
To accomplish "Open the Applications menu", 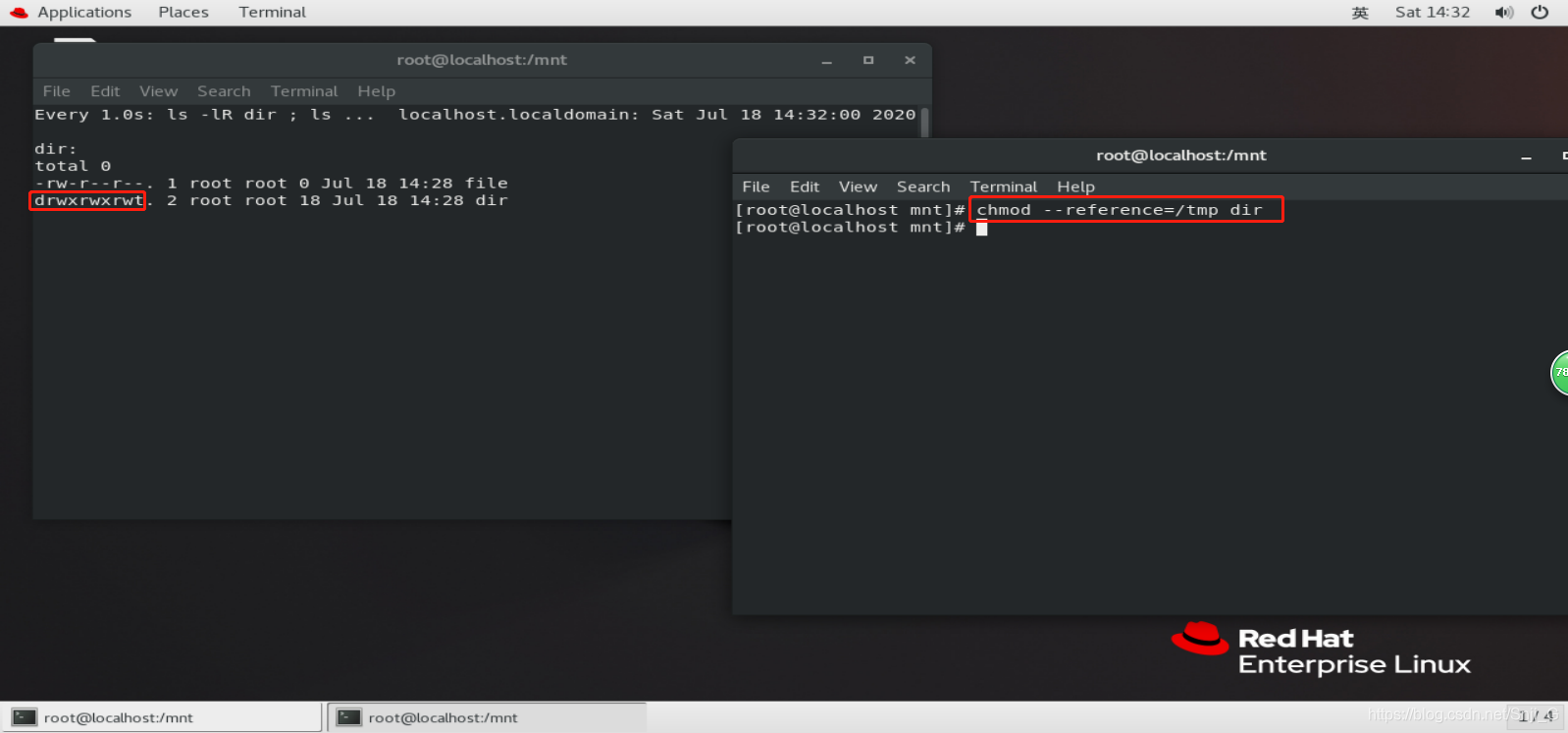I will (84, 12).
